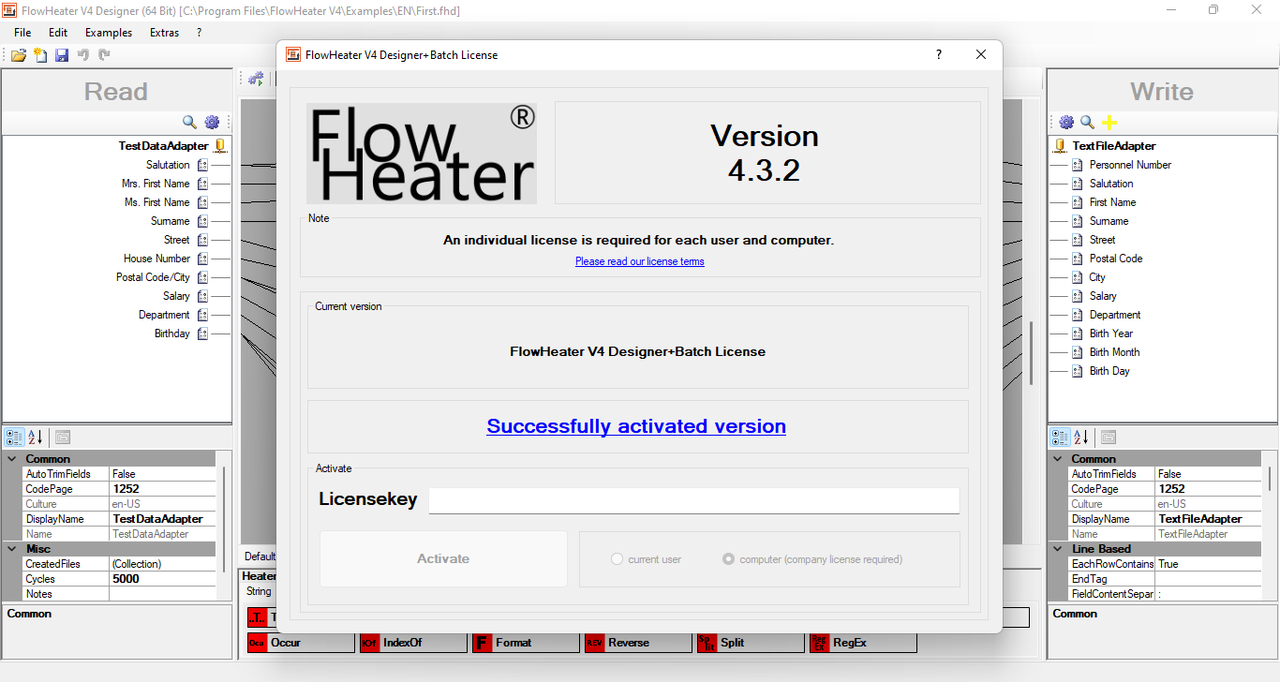Viewport: 1280px width, 682px height.
Task: Click the Licensekey input field
Action: tap(694, 500)
